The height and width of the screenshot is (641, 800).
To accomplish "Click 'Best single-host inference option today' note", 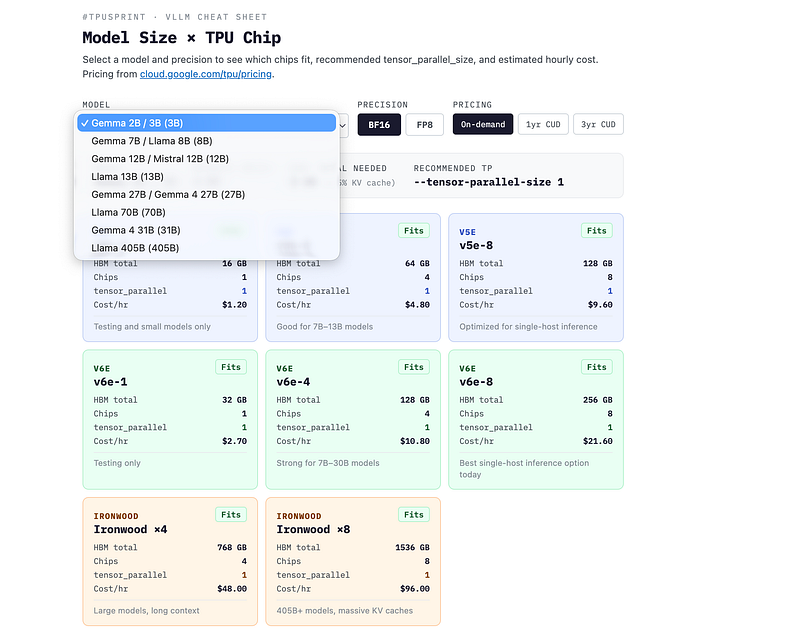I will [x=524, y=469].
